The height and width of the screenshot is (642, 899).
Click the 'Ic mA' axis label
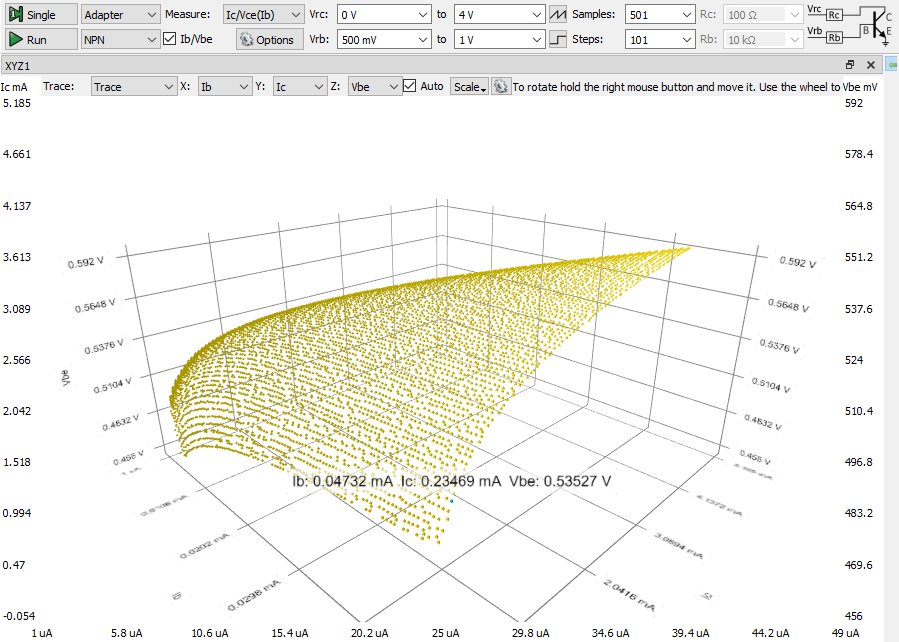(14, 87)
